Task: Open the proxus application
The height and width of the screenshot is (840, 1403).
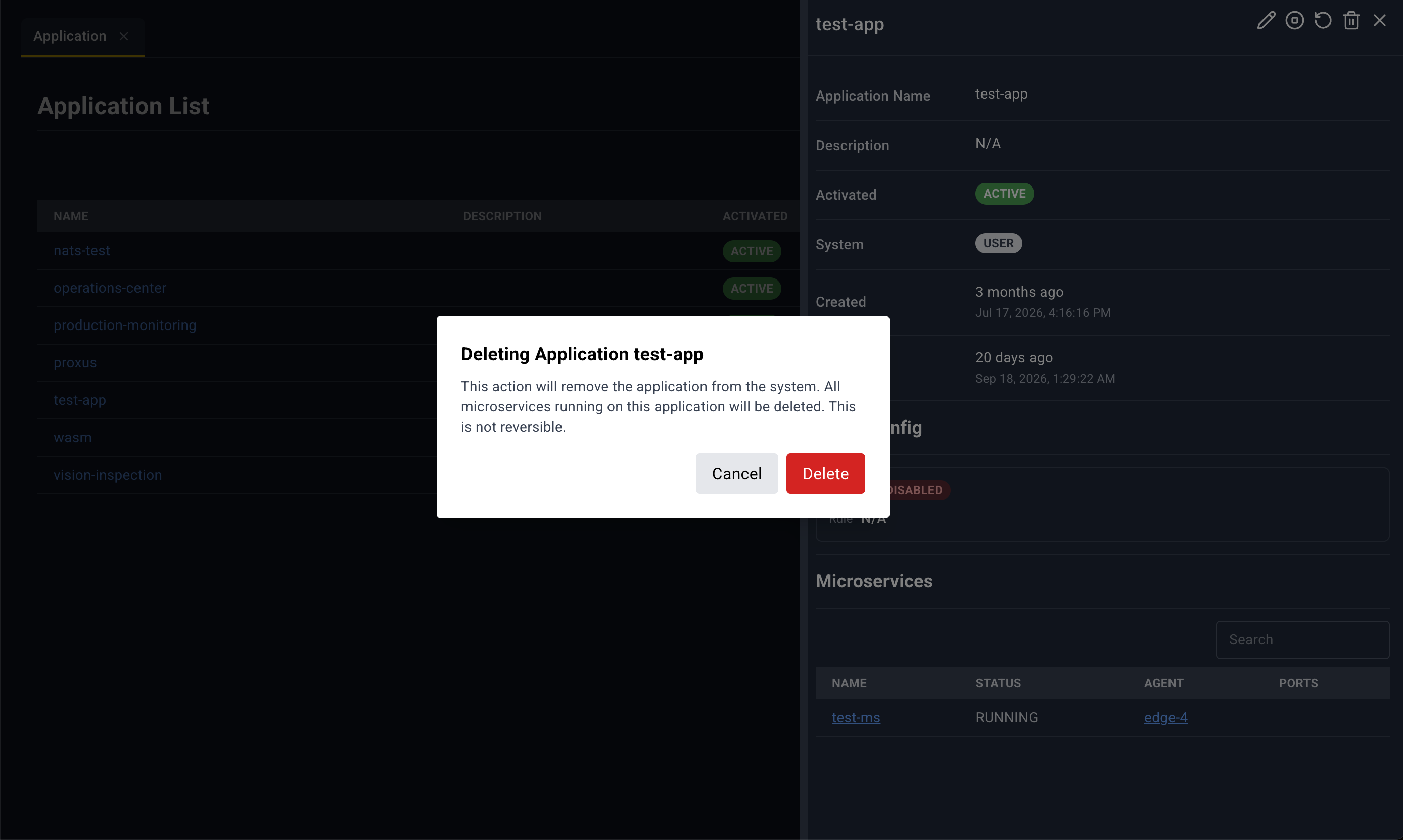Action: click(x=75, y=362)
